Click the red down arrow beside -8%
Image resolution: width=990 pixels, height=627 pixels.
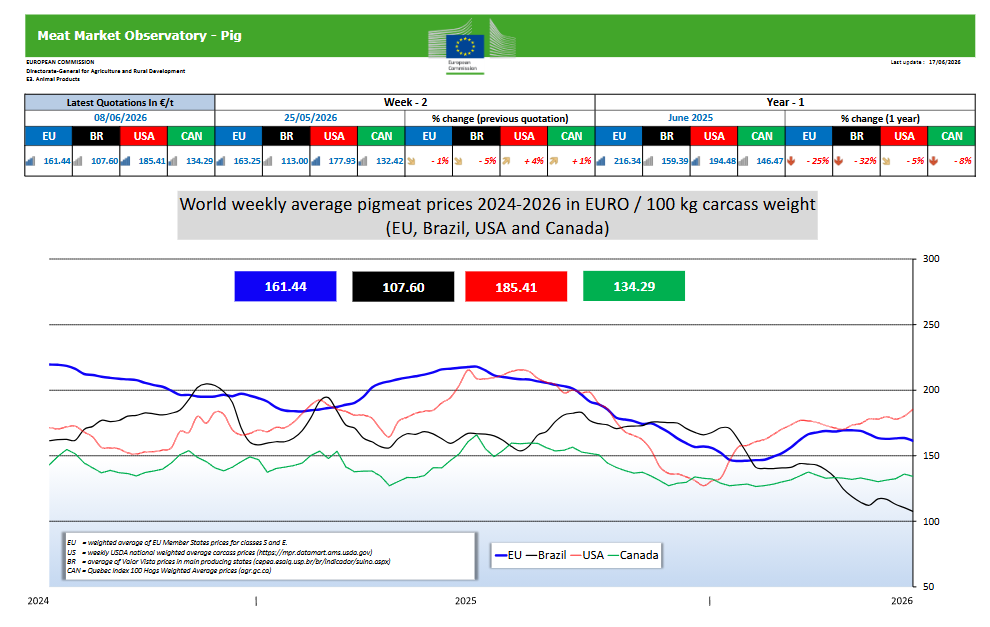[x=934, y=161]
